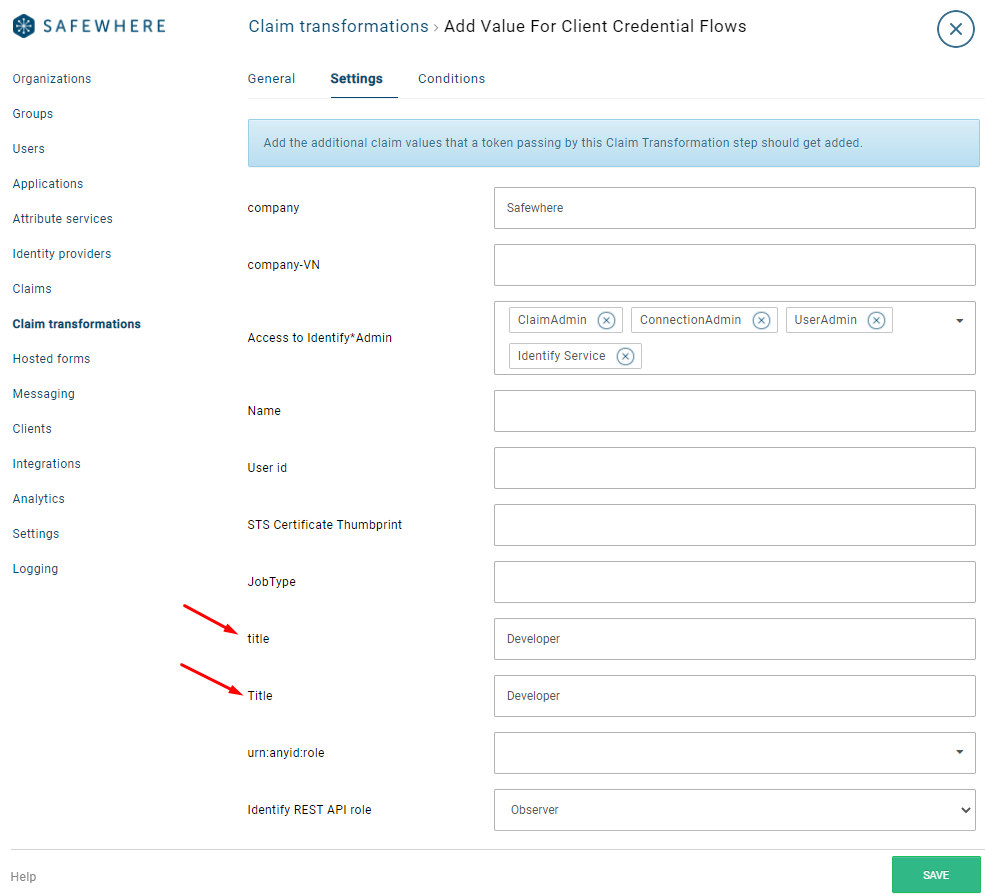Screen dimensions: 985x896
Task: Focus the lowercase title input field
Action: [734, 639]
